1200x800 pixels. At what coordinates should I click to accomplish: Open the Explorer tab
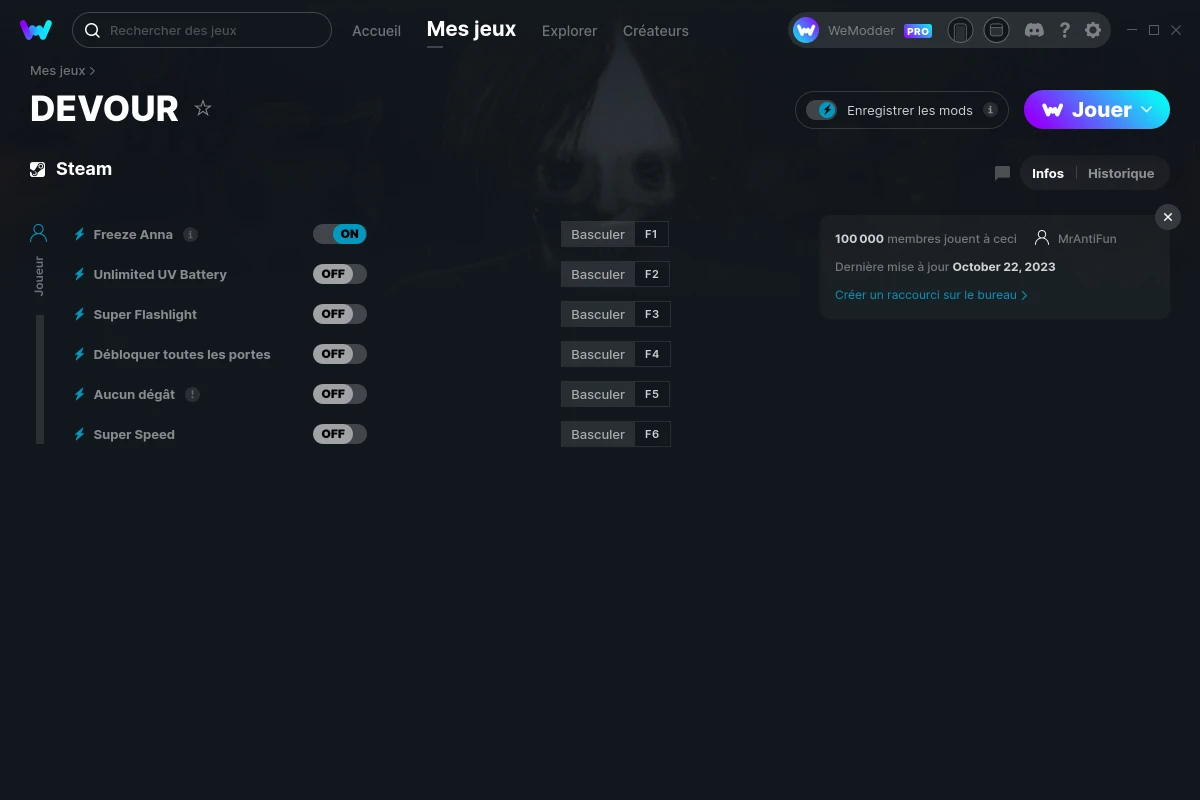[x=569, y=31]
